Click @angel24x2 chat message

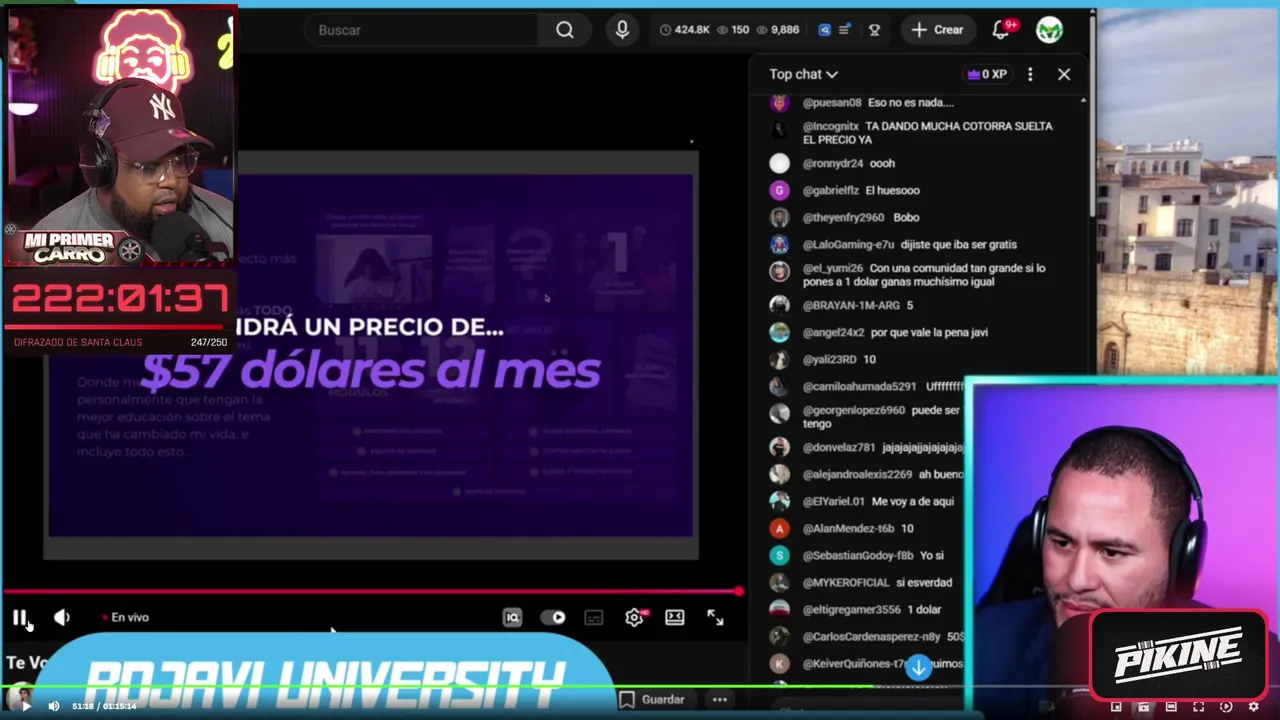(894, 332)
